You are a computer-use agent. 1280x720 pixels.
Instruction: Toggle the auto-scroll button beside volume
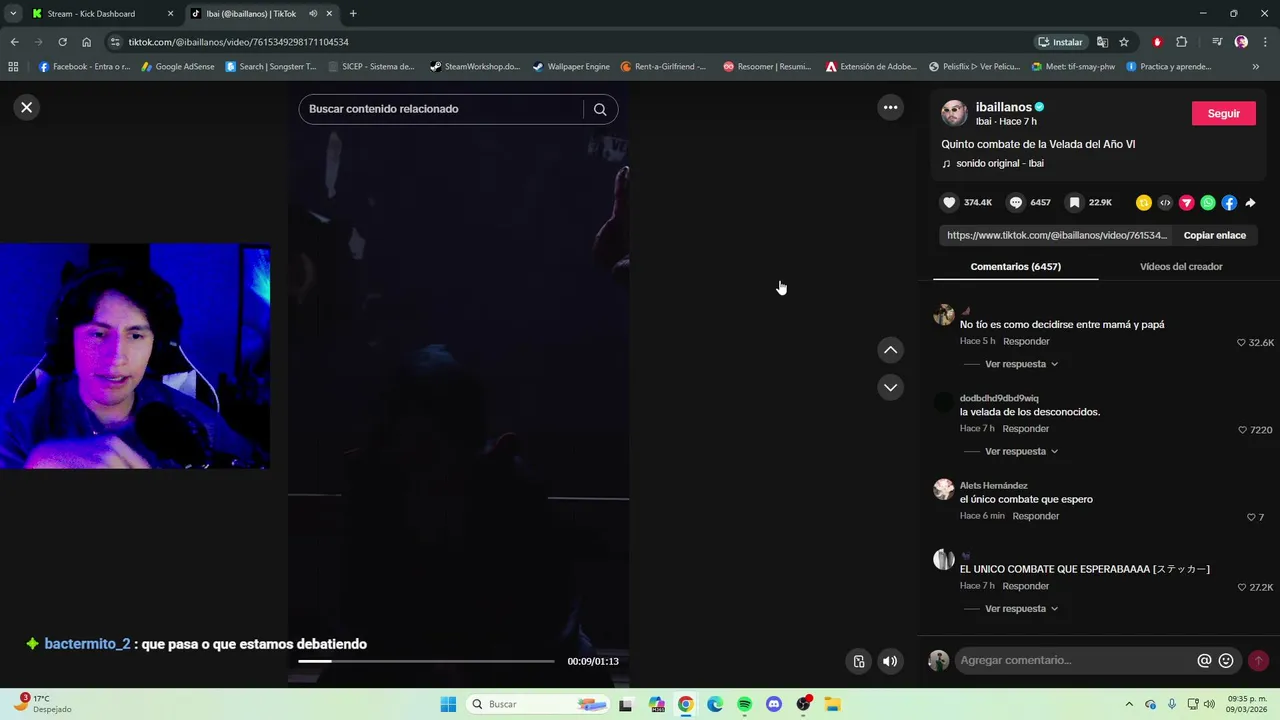coord(858,661)
